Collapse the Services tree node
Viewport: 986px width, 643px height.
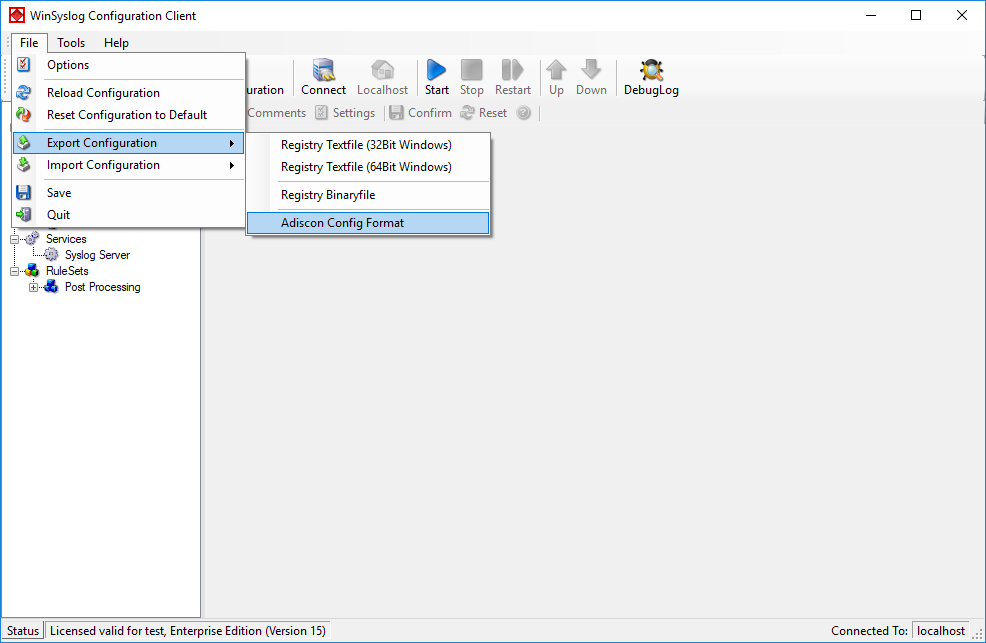point(14,239)
